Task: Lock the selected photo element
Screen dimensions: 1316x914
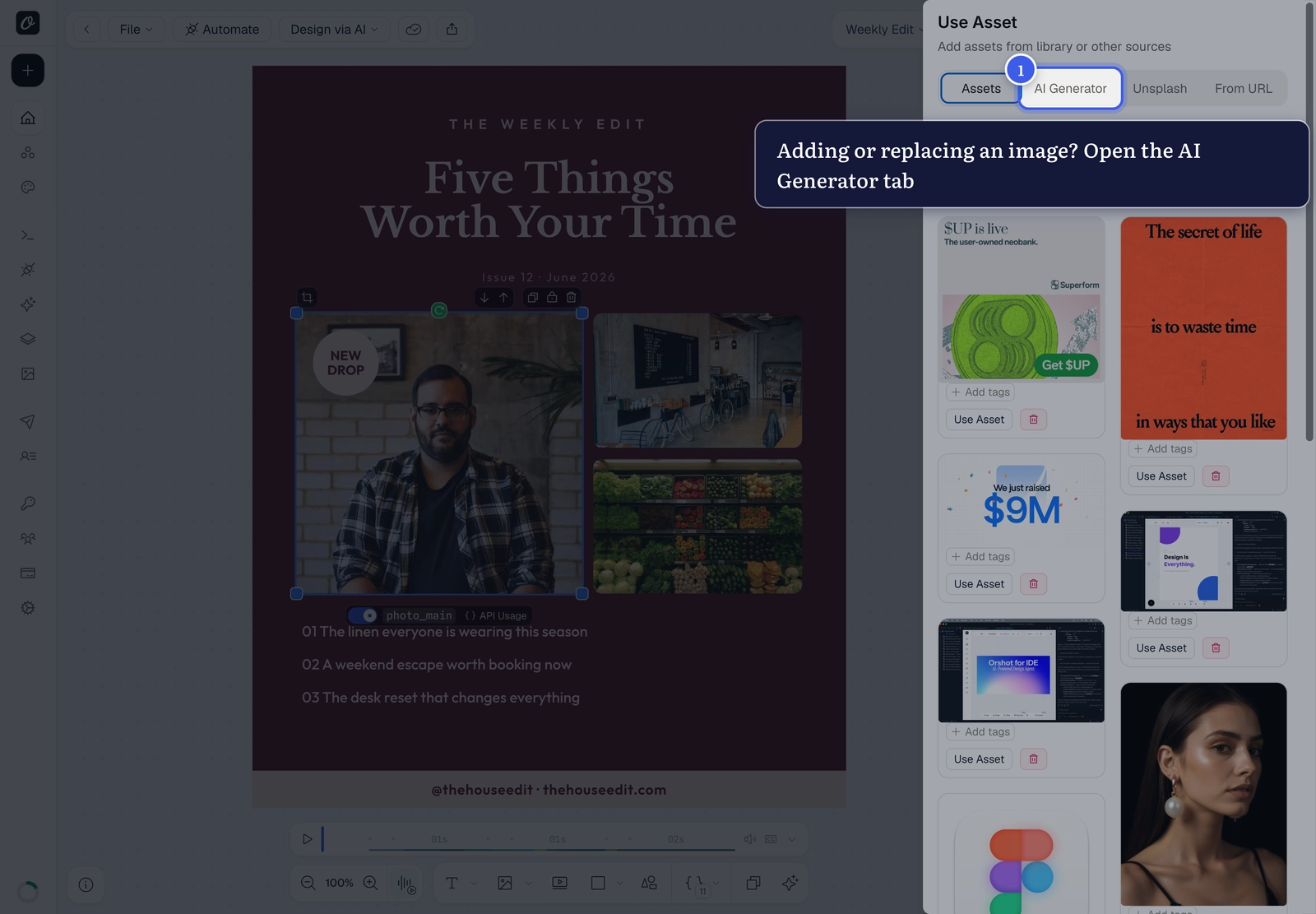Action: (x=552, y=298)
